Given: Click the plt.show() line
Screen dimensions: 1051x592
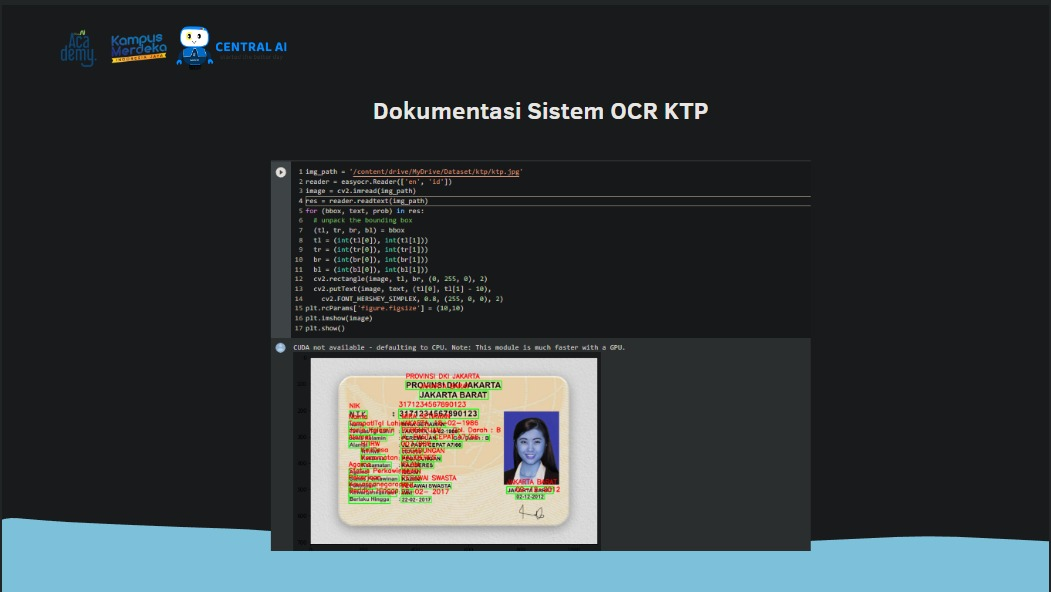Looking at the screenshot, I should 325,328.
